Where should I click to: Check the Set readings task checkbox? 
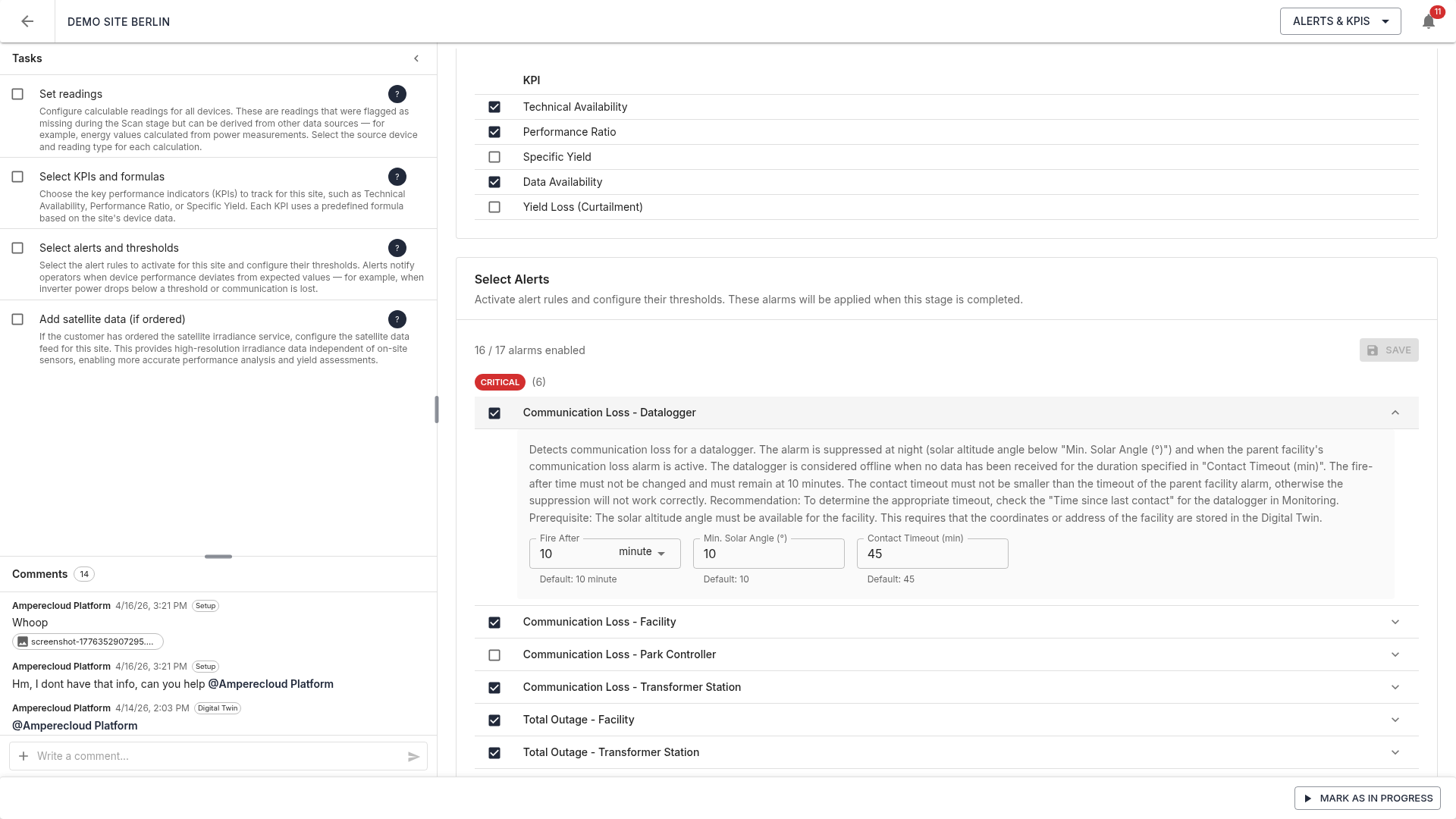click(x=17, y=94)
